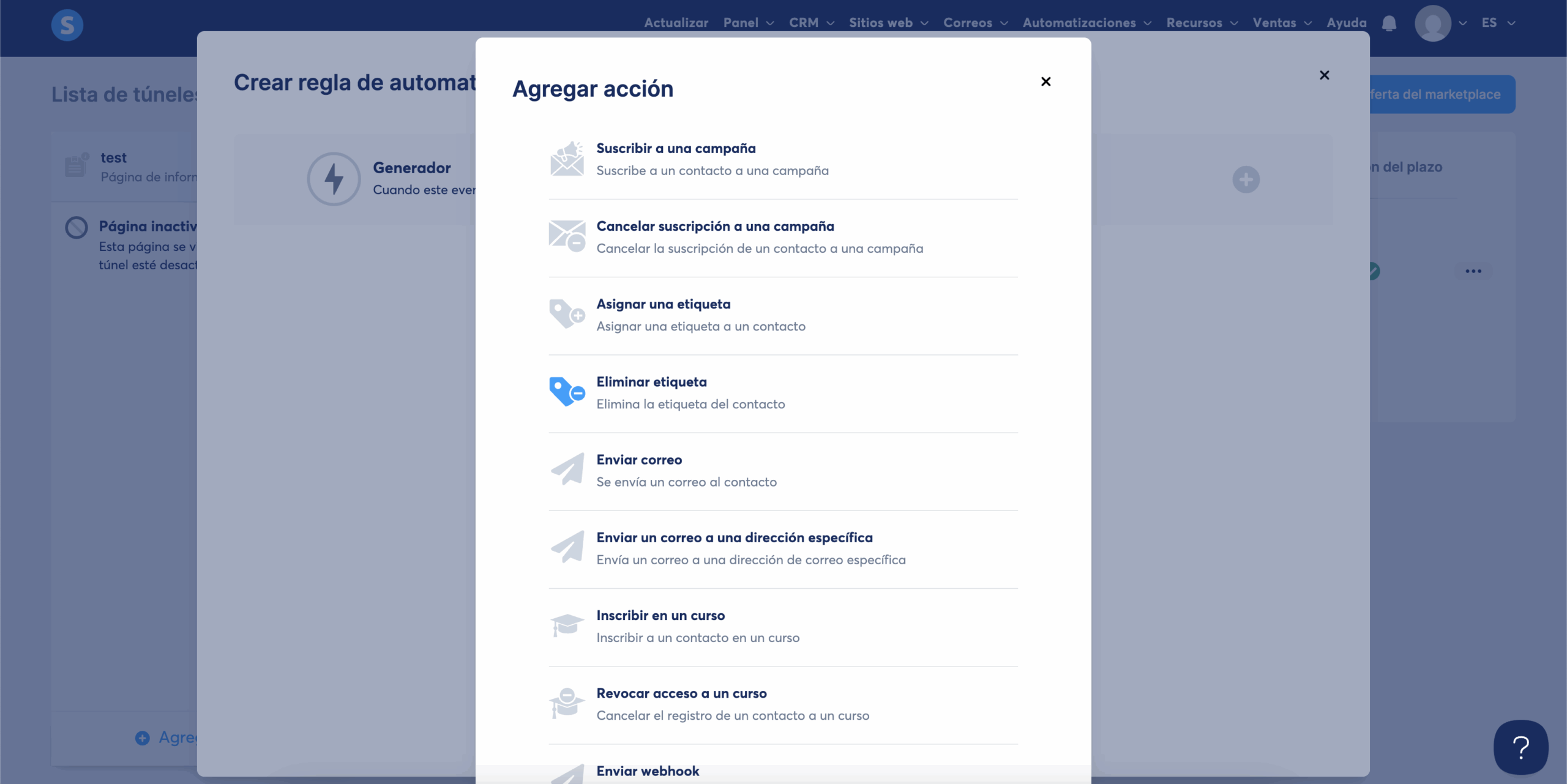
Task: Close the Agregar acción dialog
Action: [1045, 81]
